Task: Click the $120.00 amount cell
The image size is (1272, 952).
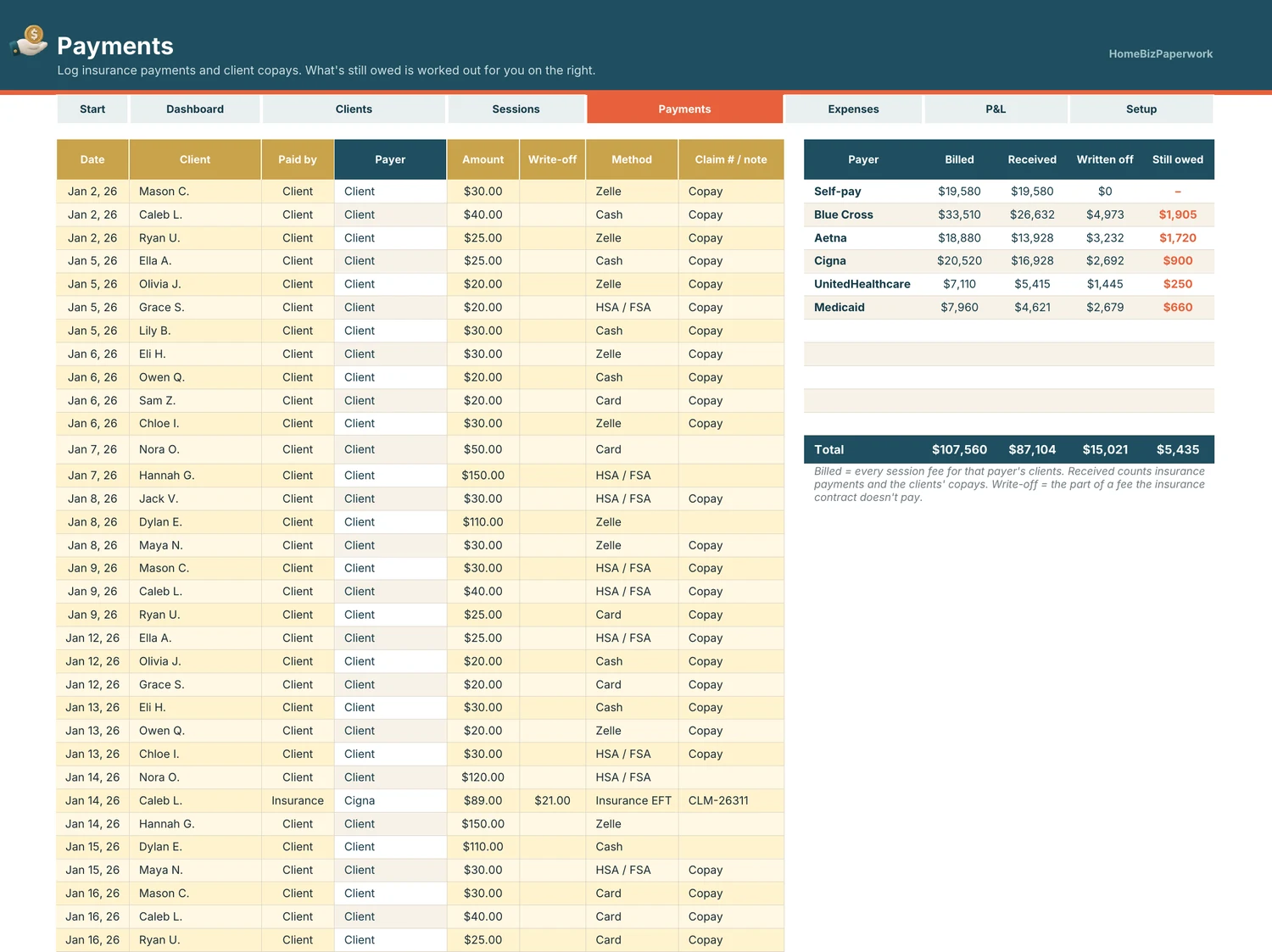Action: (x=483, y=777)
